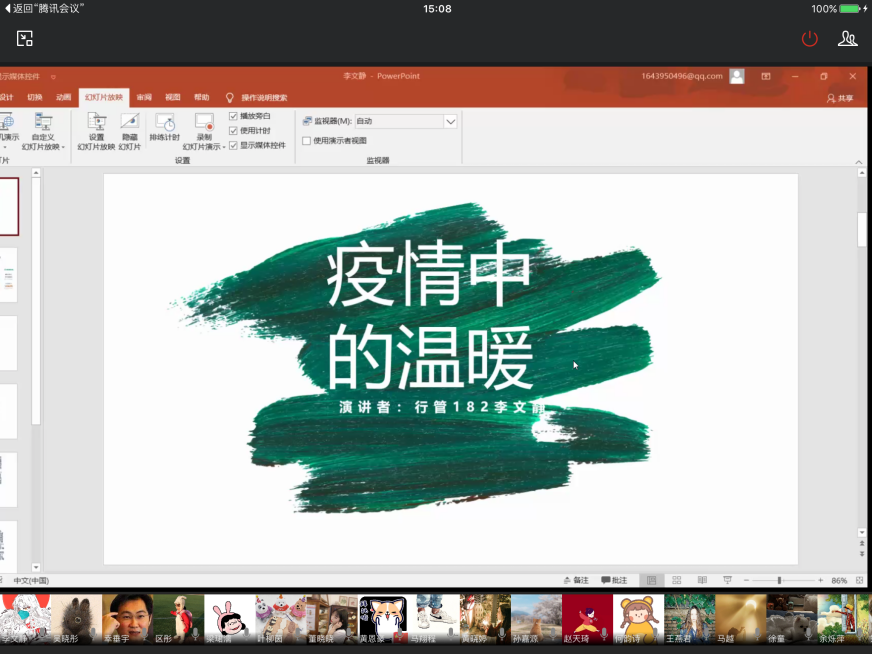This screenshot has height=654, width=872.
Task: Uncheck the 播放旁白 checkbox
Action: point(234,116)
